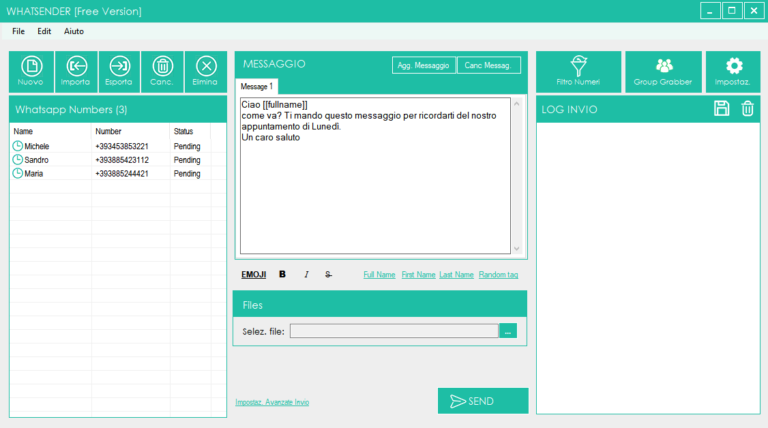Open the Aiuto menu

point(74,31)
